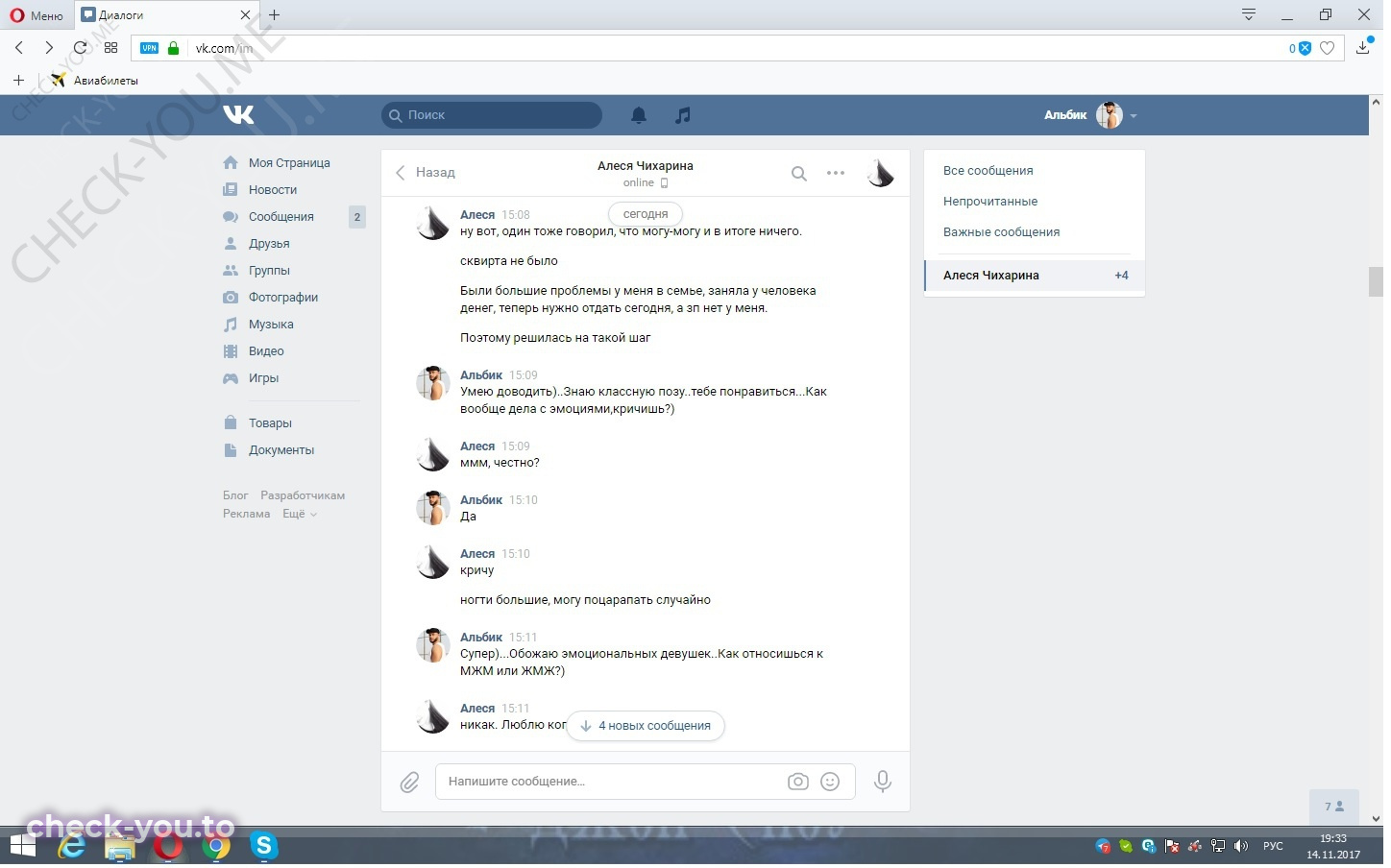This screenshot has height=868, width=1391.
Task: Open the VK logo home link
Action: [x=239, y=115]
